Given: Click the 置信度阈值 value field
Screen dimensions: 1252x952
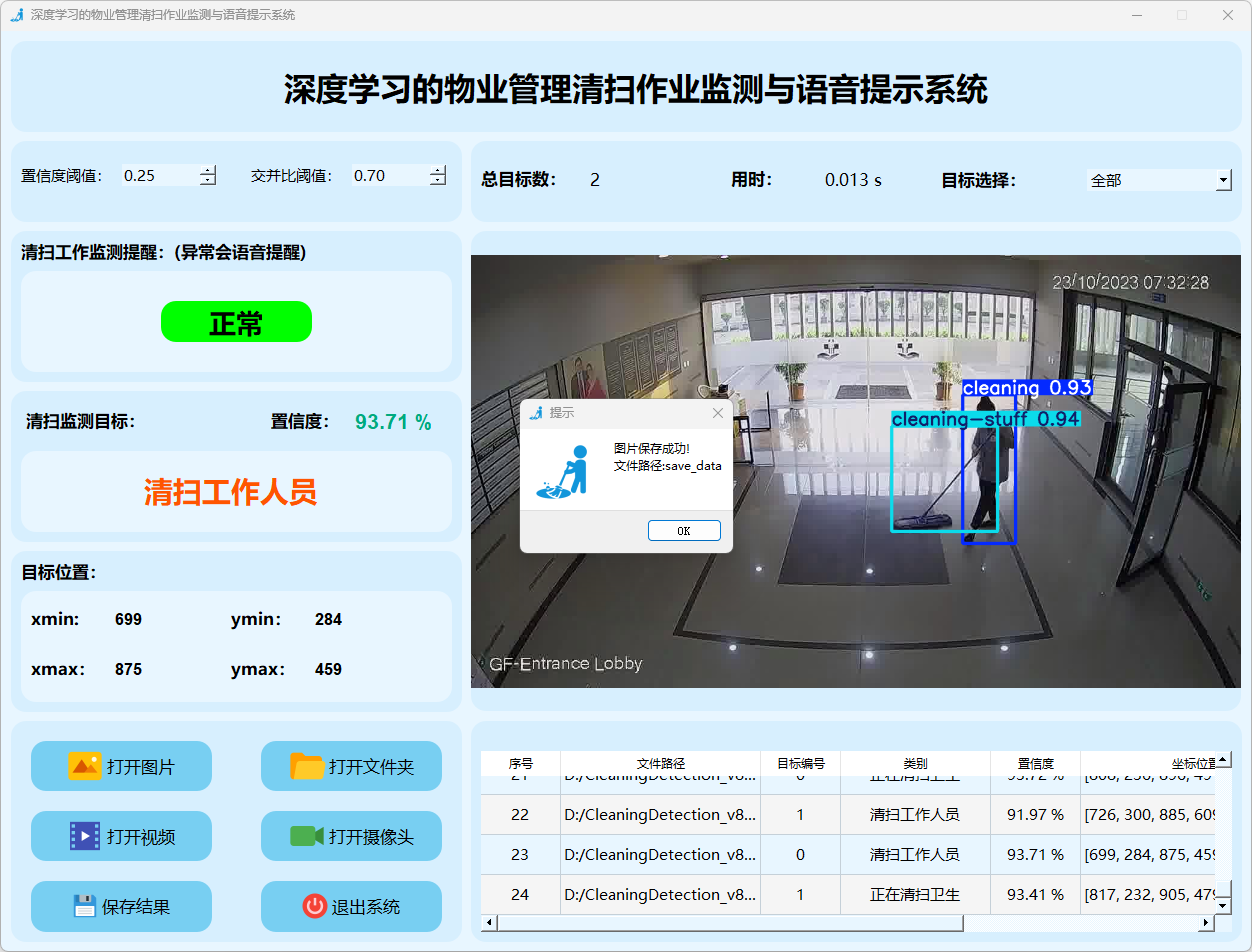Looking at the screenshot, I should (158, 176).
